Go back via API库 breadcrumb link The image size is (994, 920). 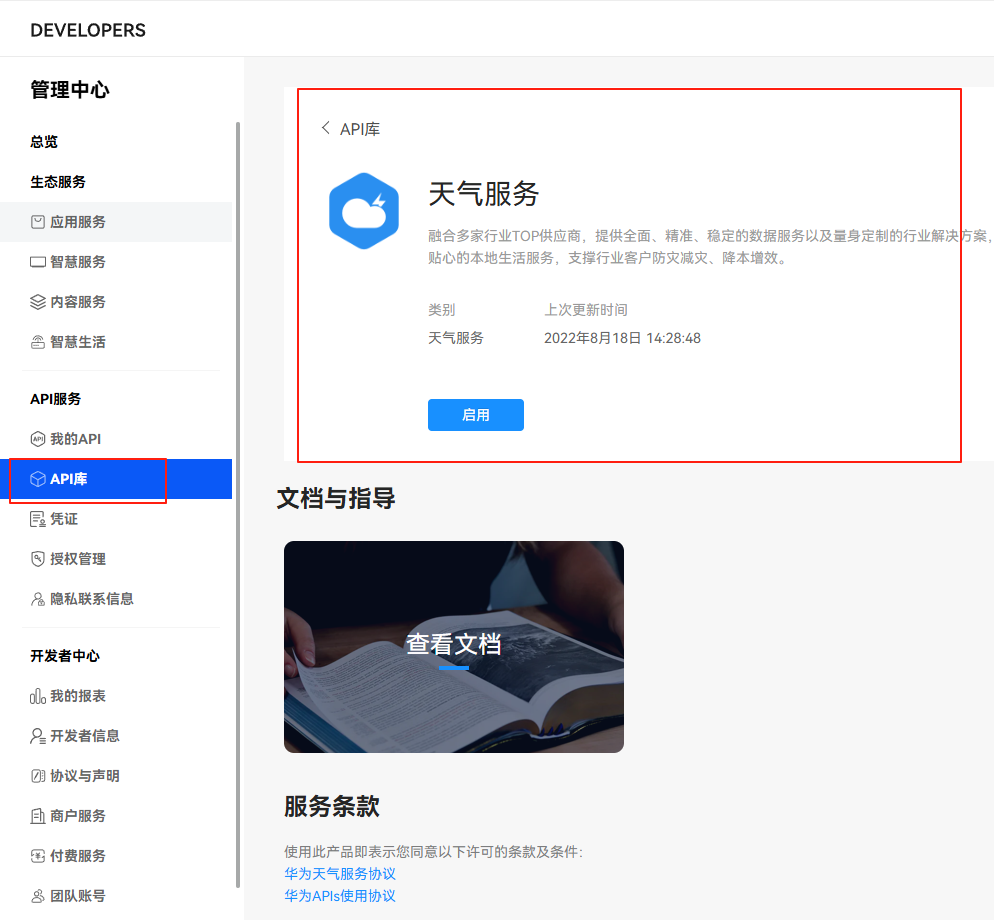pyautogui.click(x=360, y=129)
